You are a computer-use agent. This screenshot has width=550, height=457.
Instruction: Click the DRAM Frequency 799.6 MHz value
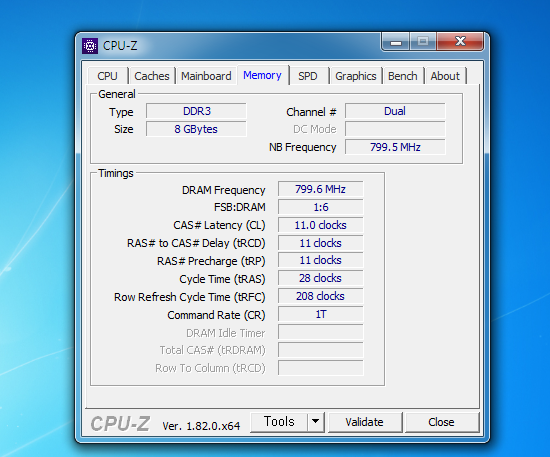click(321, 189)
